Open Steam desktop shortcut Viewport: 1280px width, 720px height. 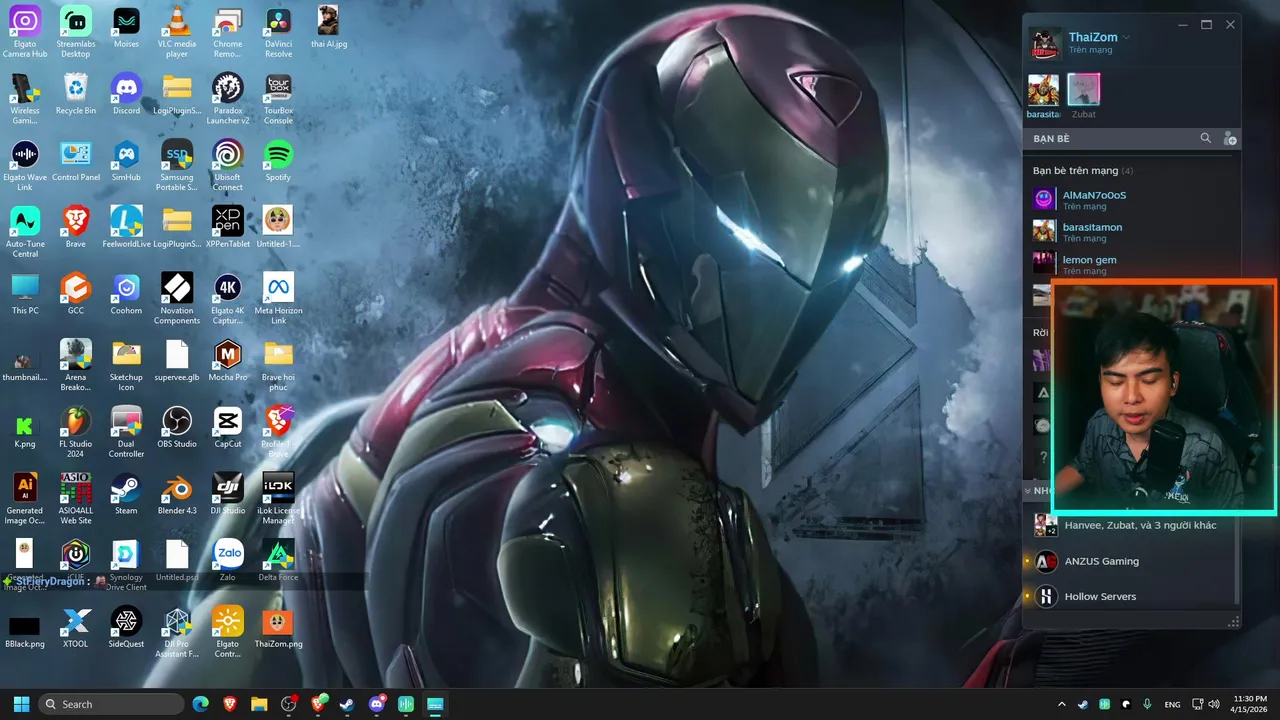click(x=126, y=494)
